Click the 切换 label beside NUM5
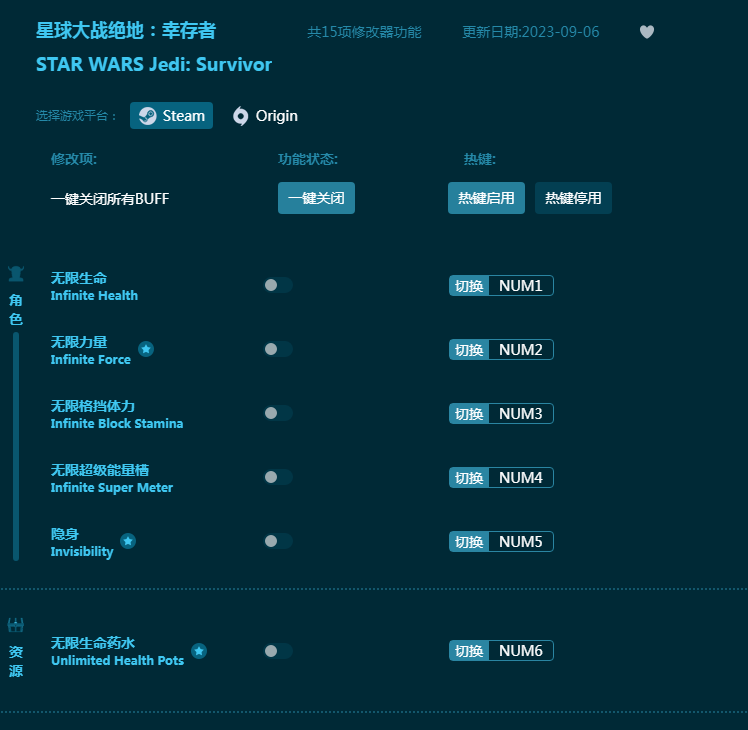 tap(469, 542)
